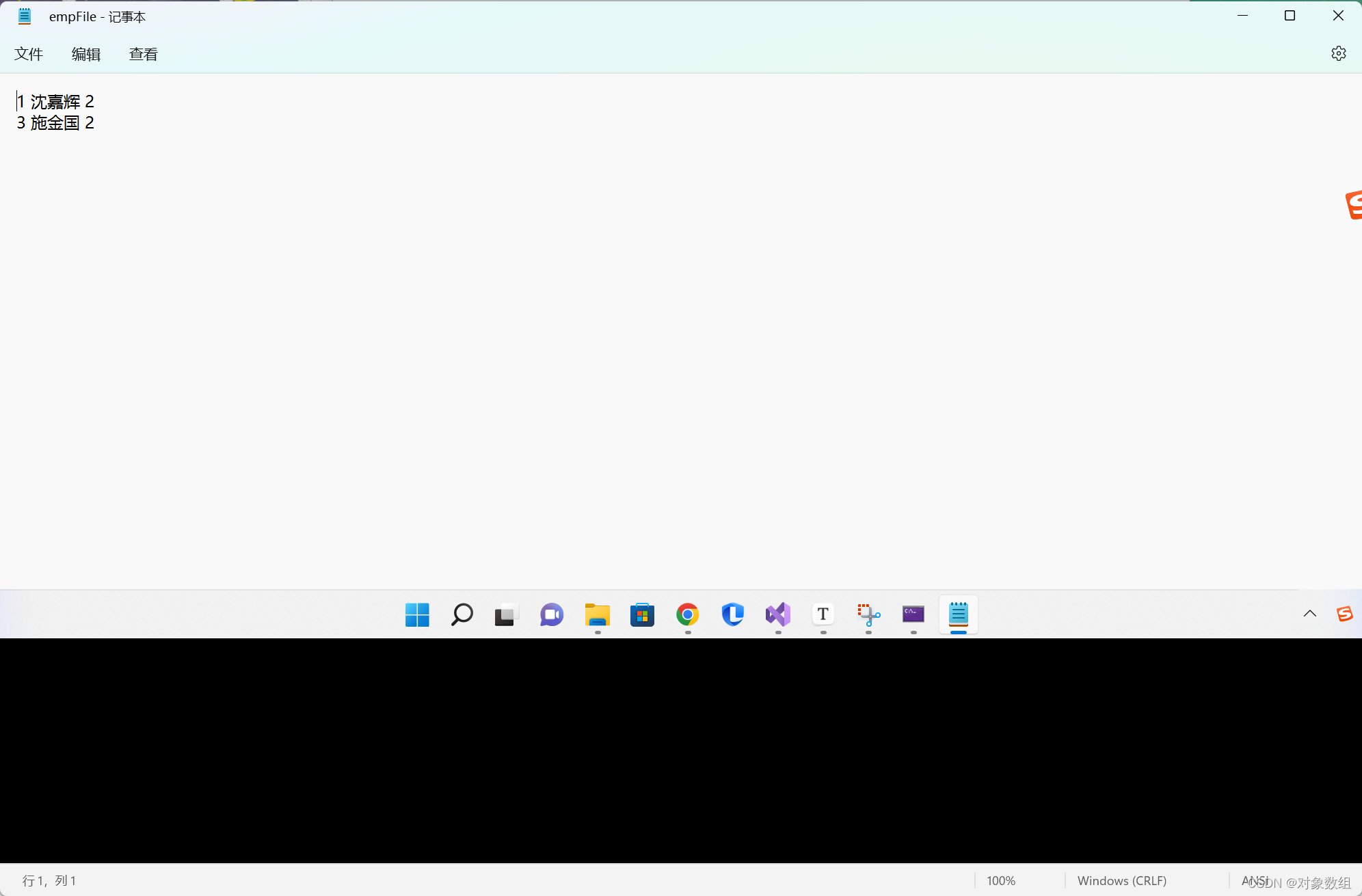Click Sogou input method tray icon
This screenshot has height=896, width=1362.
coord(1344,614)
